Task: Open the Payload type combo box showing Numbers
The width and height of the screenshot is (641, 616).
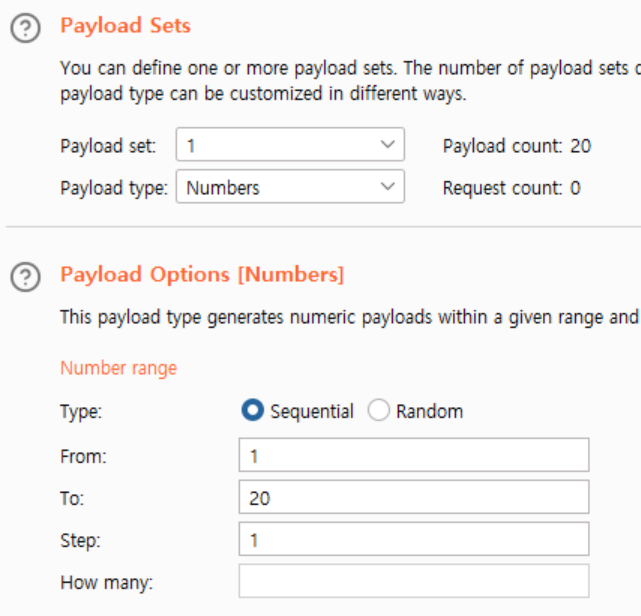Action: pos(280,187)
